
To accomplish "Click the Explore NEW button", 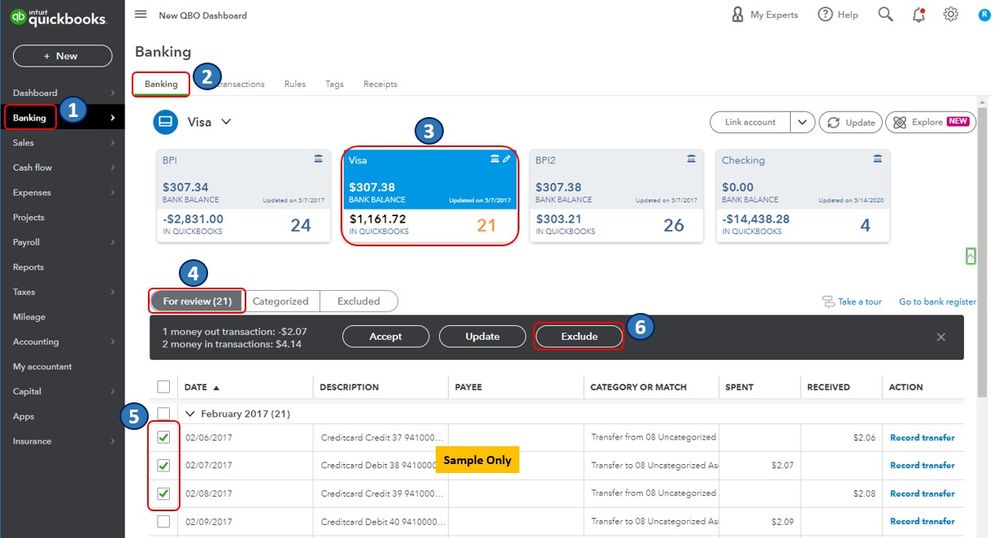I will point(930,122).
